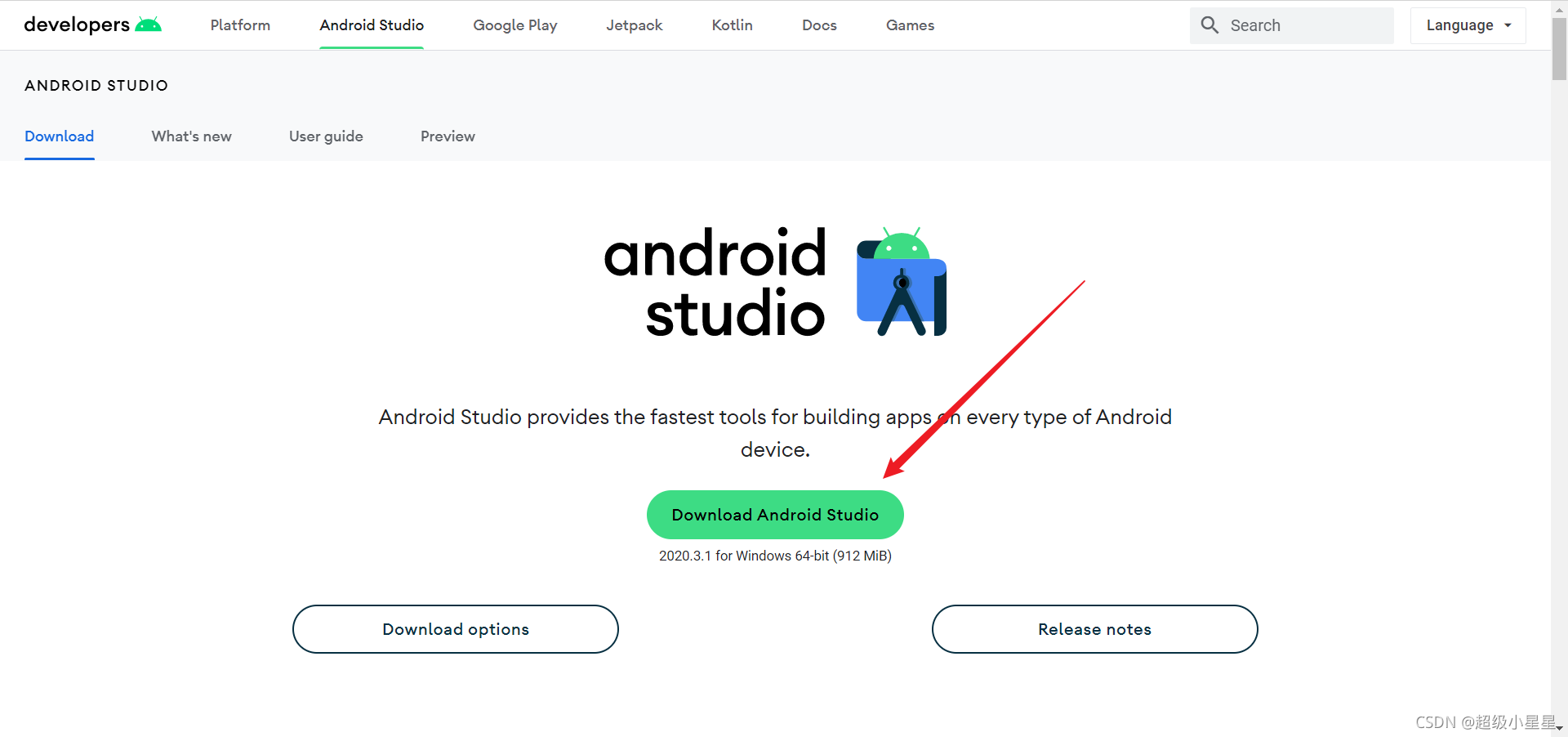This screenshot has width=1568, height=737.
Task: Click the search magnifier icon
Action: pos(1209,25)
